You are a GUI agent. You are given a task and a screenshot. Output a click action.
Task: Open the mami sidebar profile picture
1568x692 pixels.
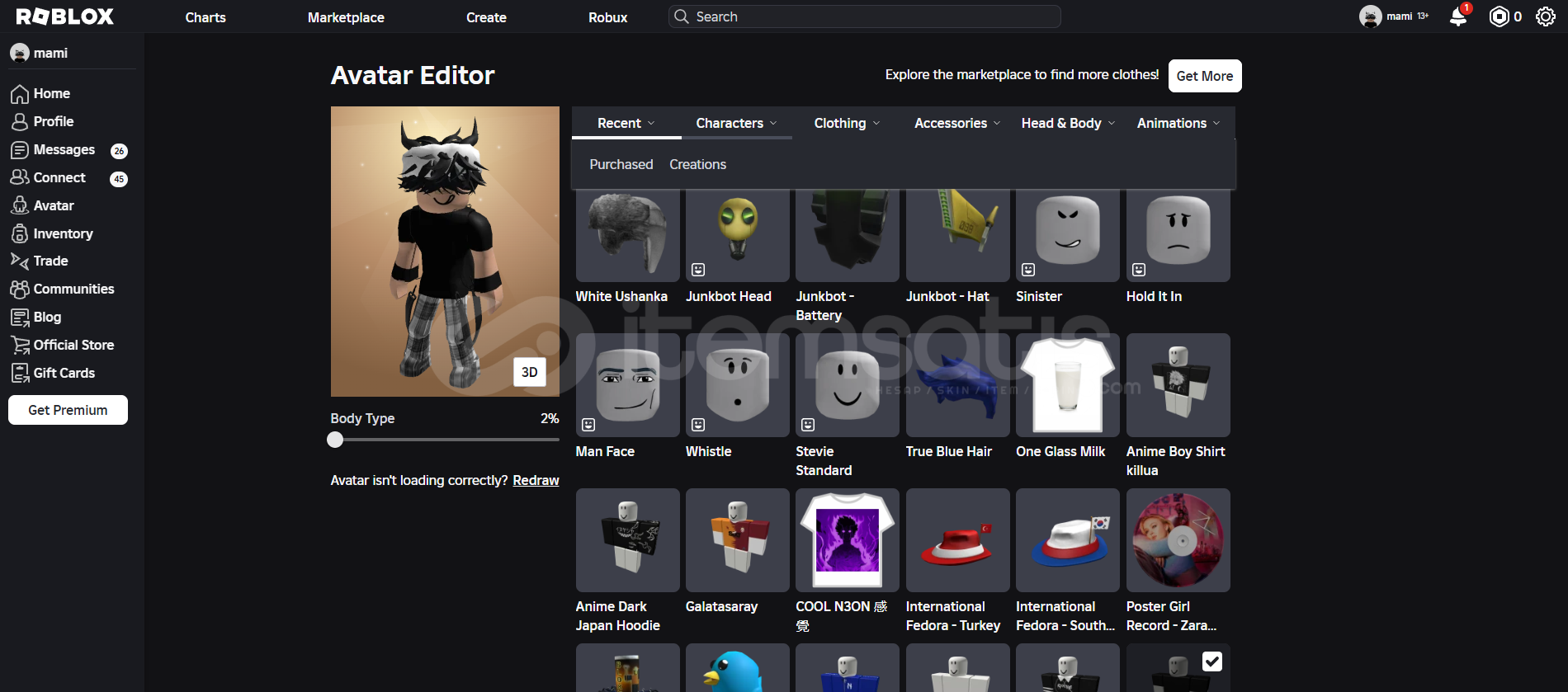point(20,53)
